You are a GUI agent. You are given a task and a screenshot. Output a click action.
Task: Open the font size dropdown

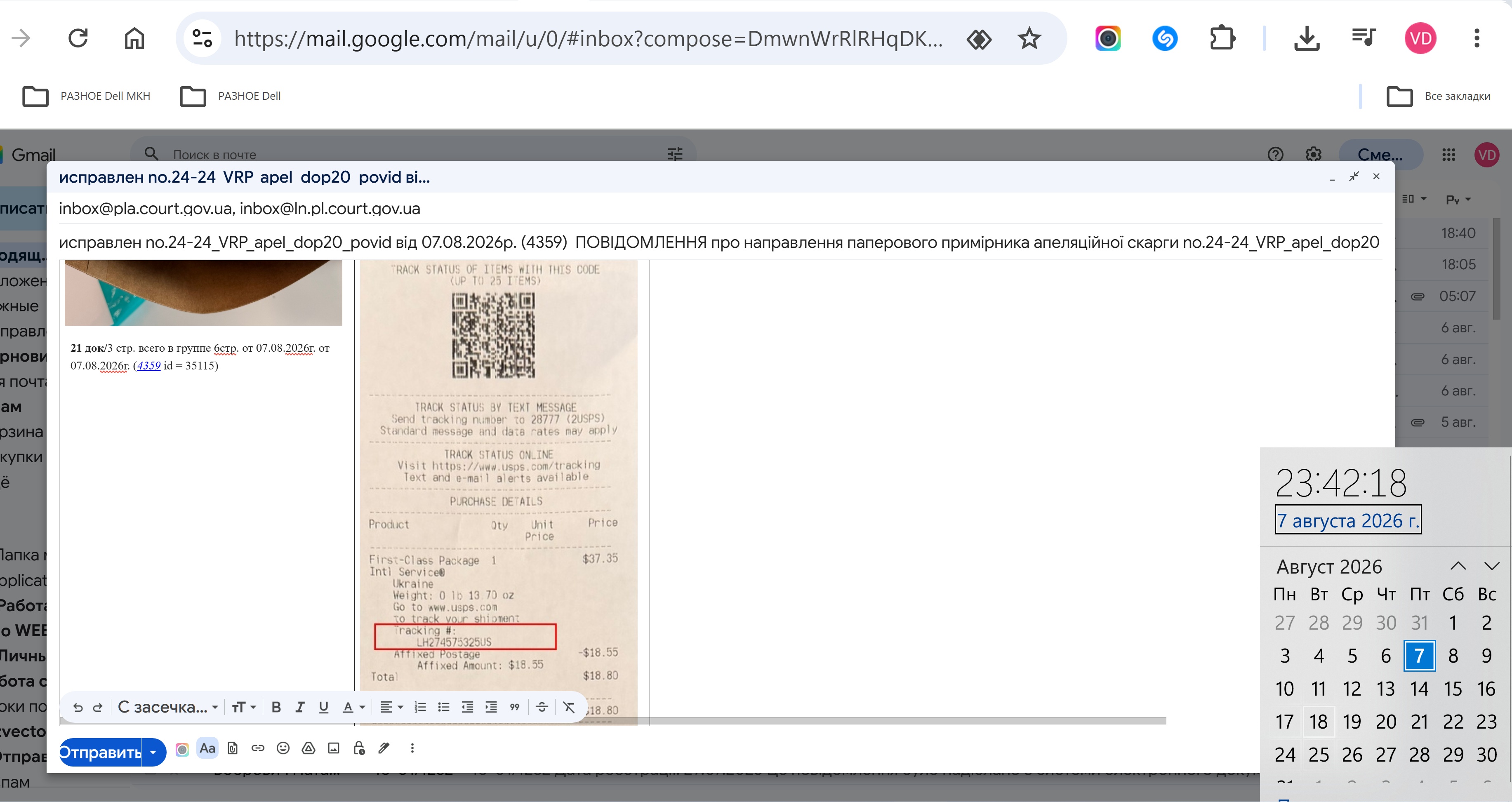click(244, 708)
